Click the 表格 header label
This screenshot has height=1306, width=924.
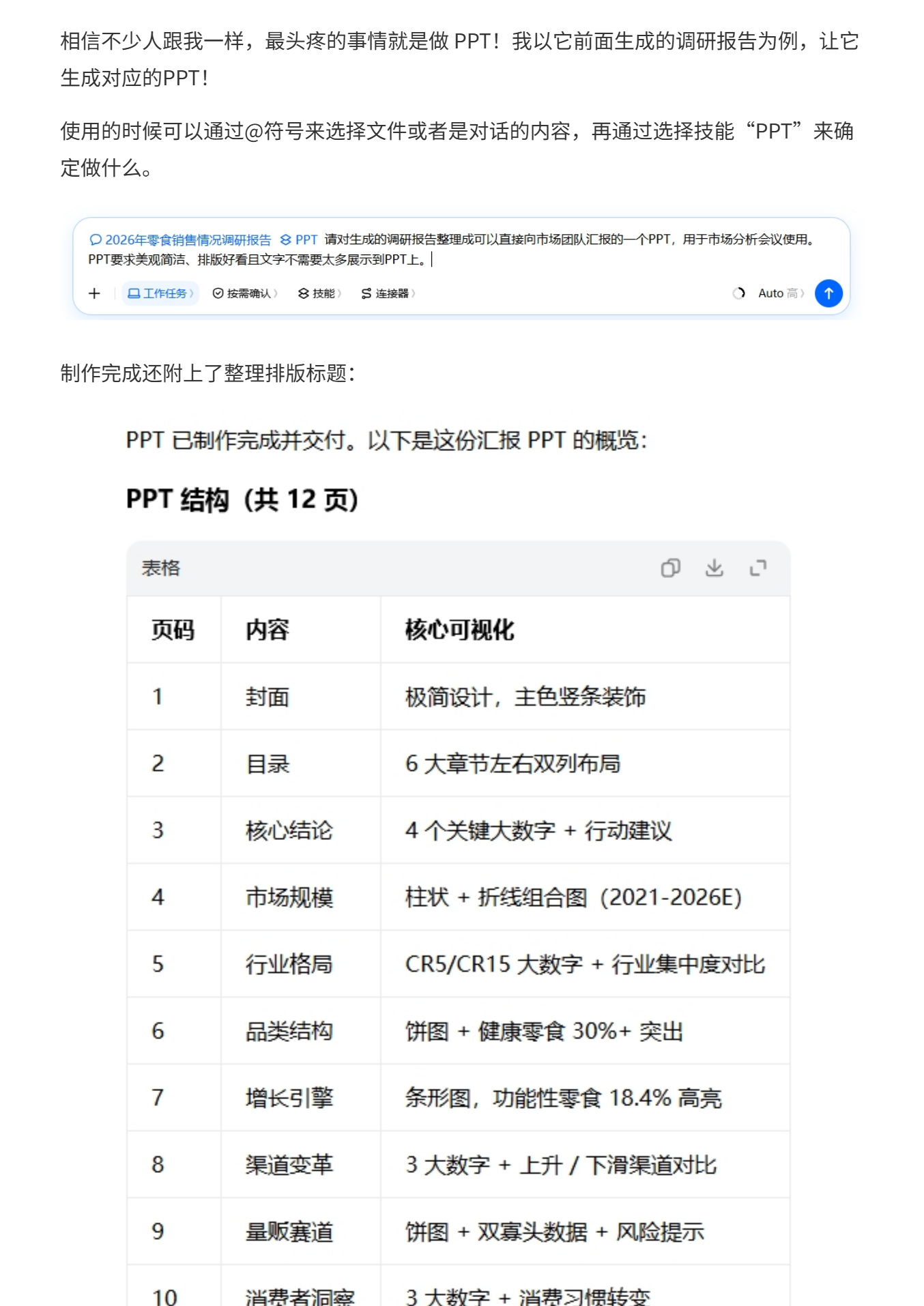point(161,568)
